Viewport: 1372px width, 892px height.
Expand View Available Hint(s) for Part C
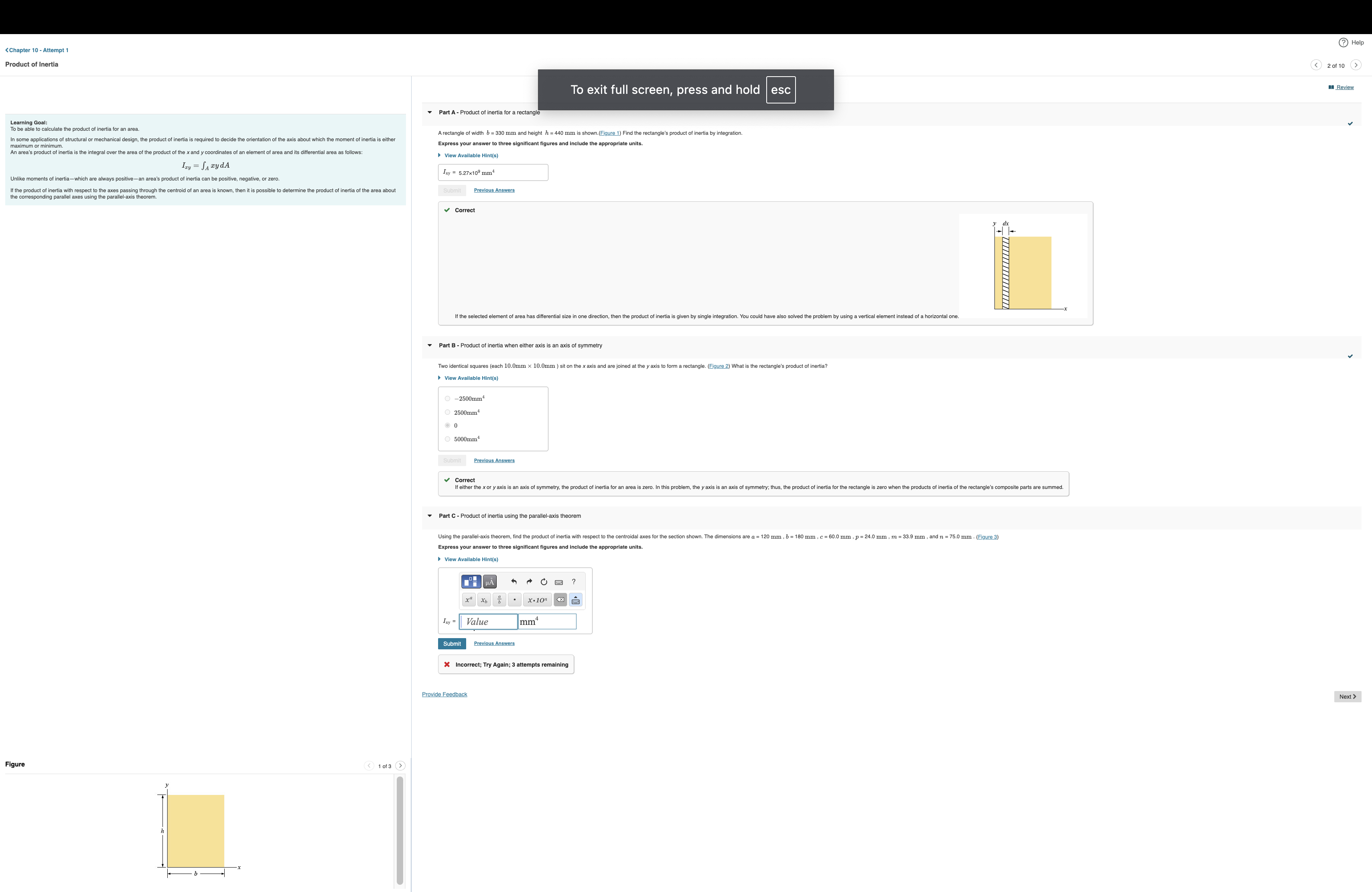pos(471,560)
